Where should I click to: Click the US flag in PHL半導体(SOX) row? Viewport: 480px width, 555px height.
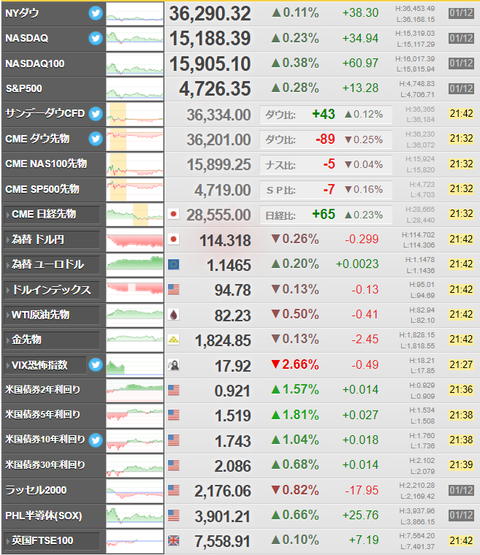173,515
